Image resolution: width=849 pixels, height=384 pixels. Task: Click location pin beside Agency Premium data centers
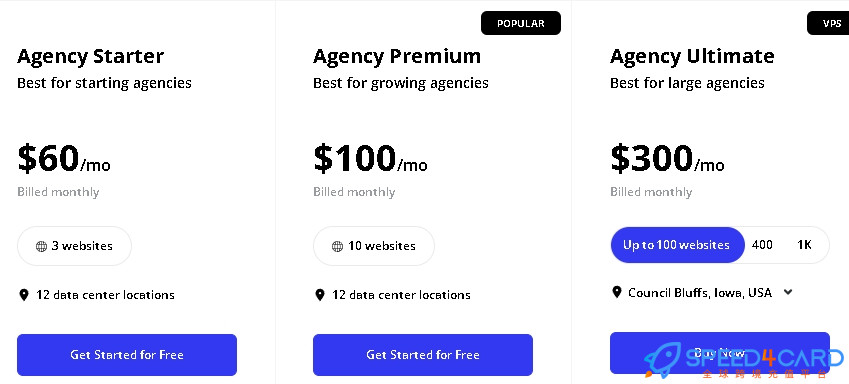tap(319, 295)
